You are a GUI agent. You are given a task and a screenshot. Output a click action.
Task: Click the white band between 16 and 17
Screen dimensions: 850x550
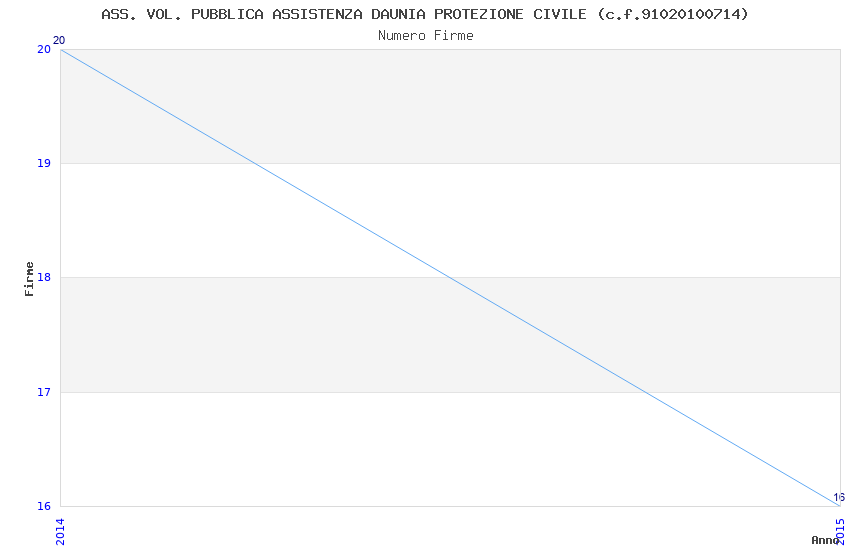(x=300, y=450)
